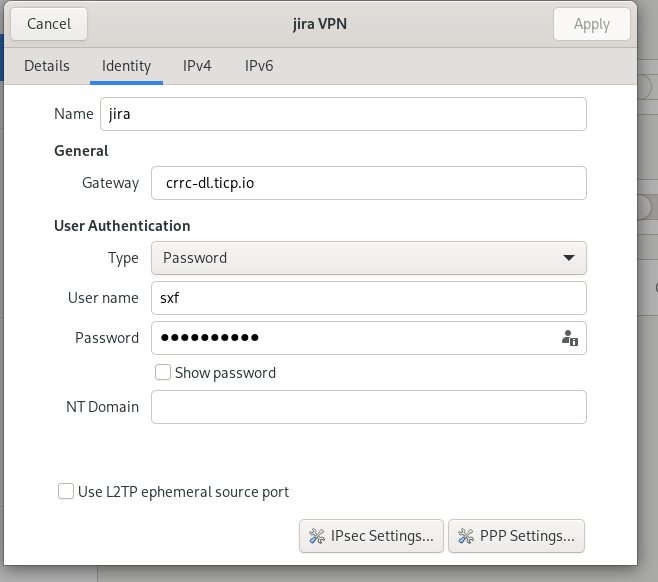Select the Identity tab

[x=126, y=66]
